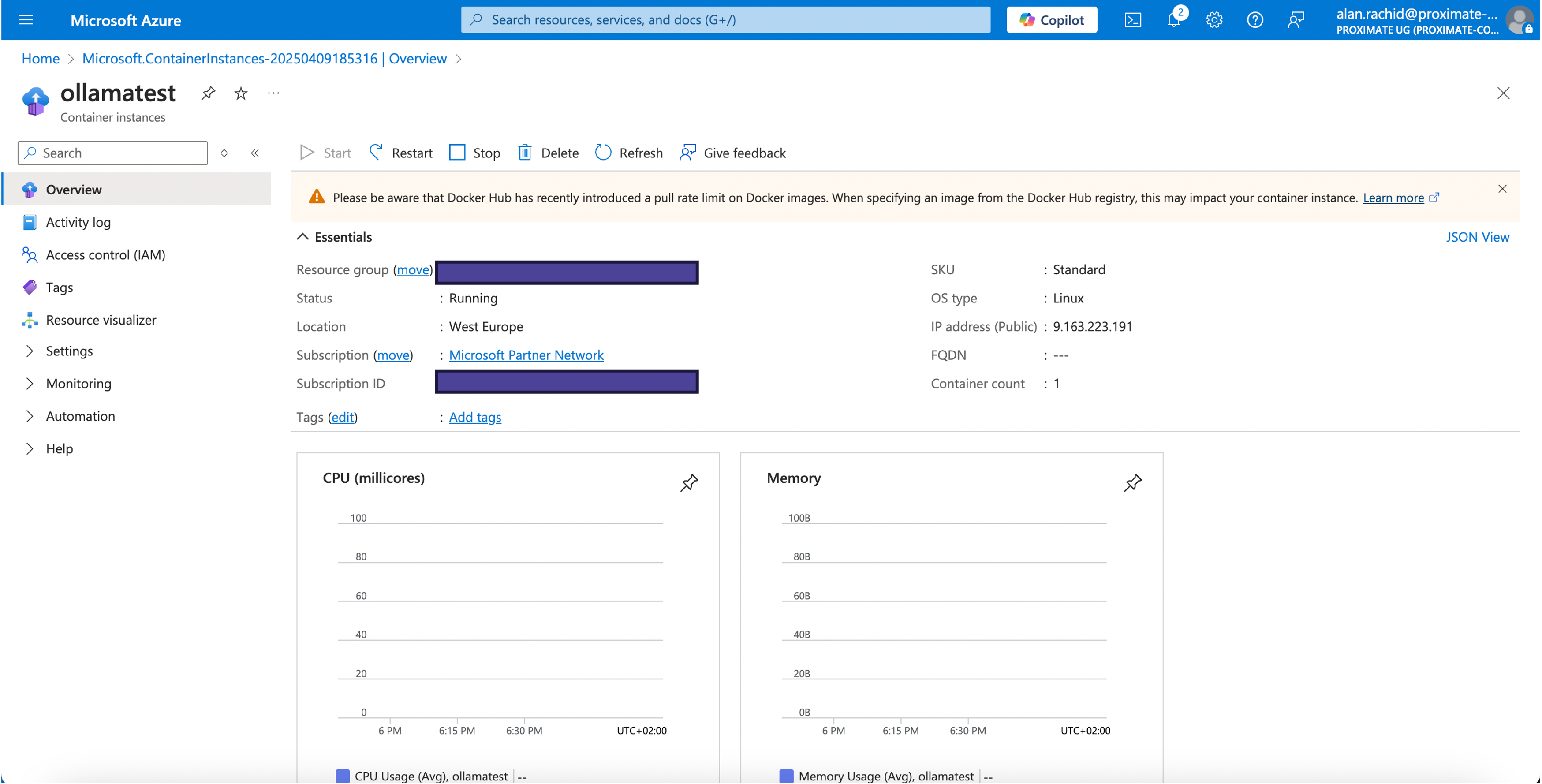This screenshot has width=1542, height=784.
Task: Open JSON View of the resource
Action: click(1478, 236)
